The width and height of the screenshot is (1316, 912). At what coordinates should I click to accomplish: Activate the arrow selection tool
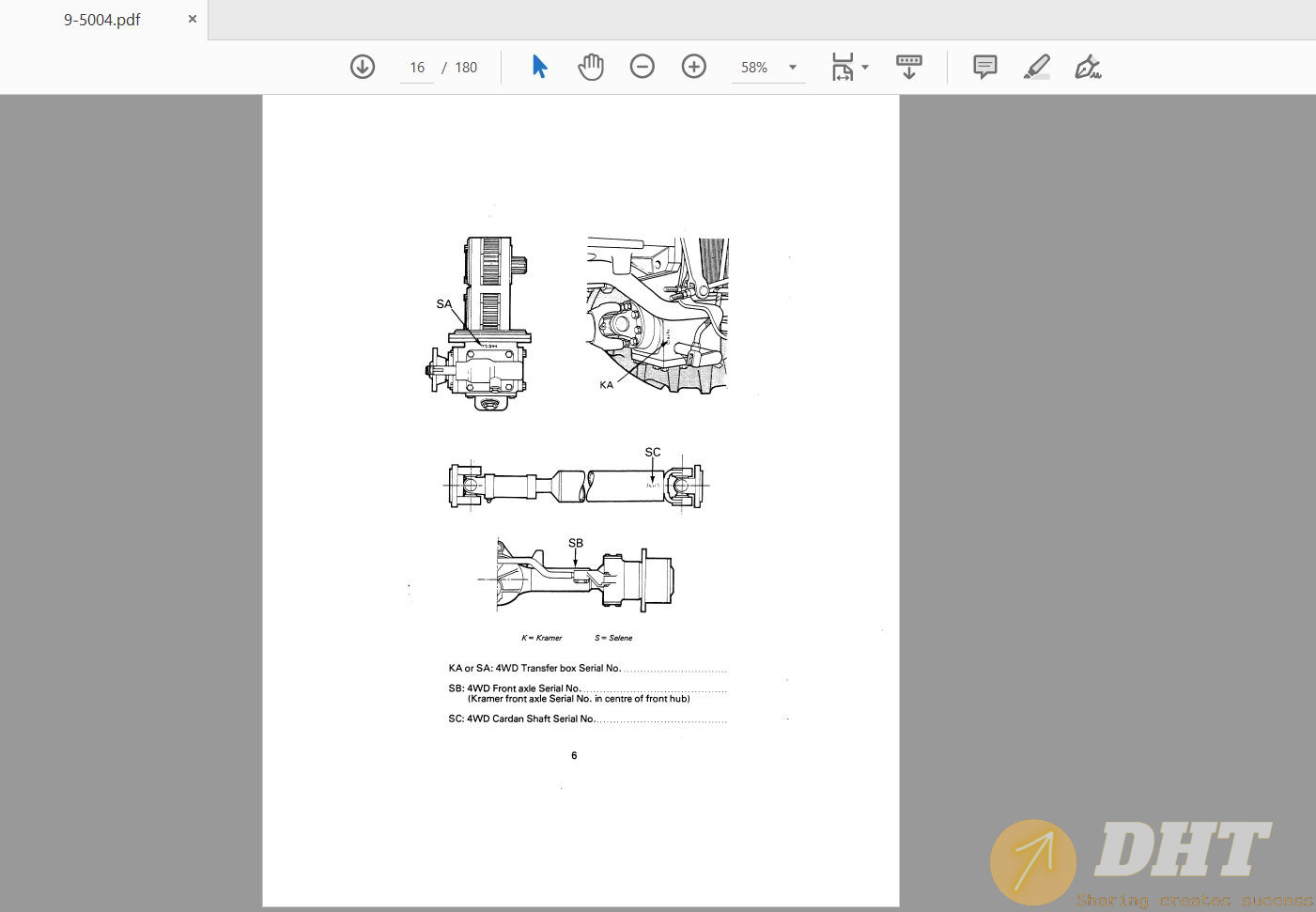coord(539,67)
